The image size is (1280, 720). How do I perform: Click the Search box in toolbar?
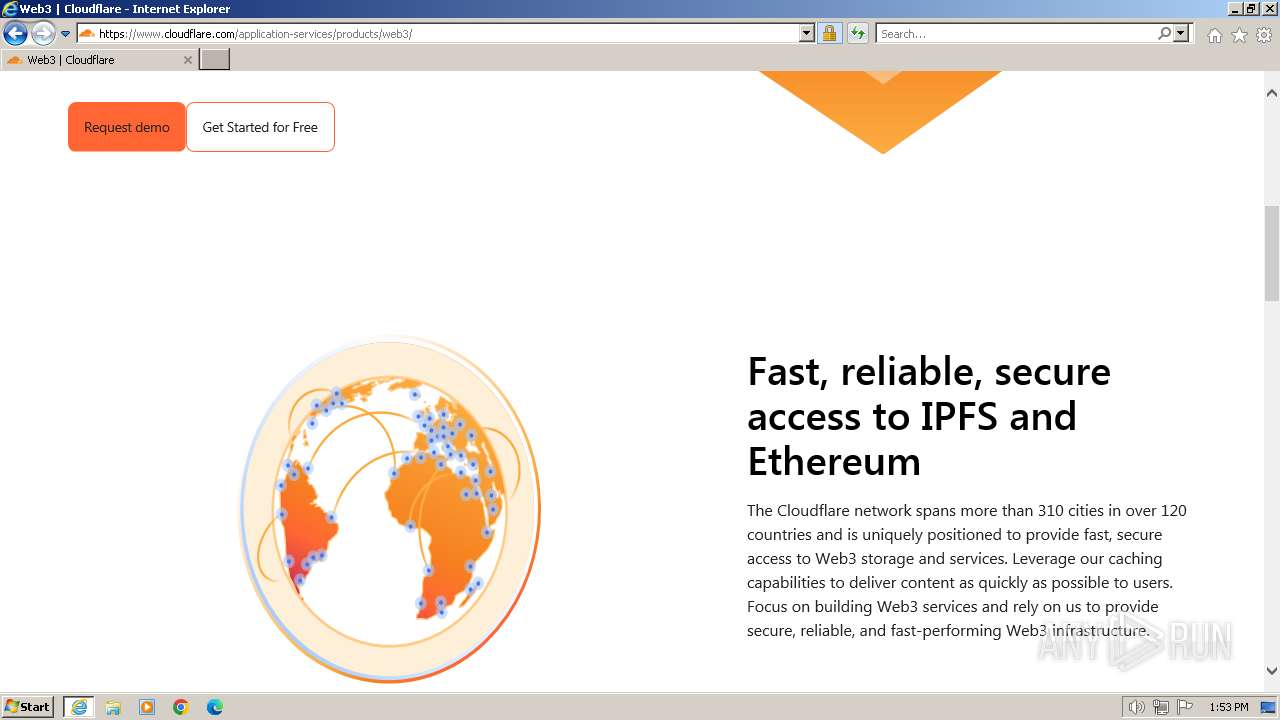[1016, 34]
